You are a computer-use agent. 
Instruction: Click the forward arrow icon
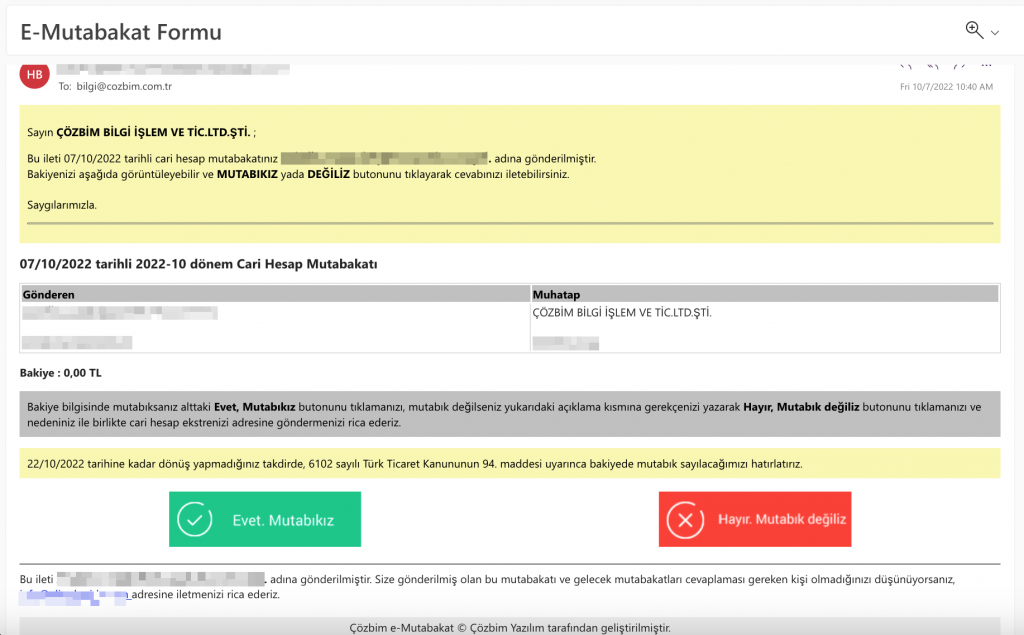pyautogui.click(x=960, y=66)
